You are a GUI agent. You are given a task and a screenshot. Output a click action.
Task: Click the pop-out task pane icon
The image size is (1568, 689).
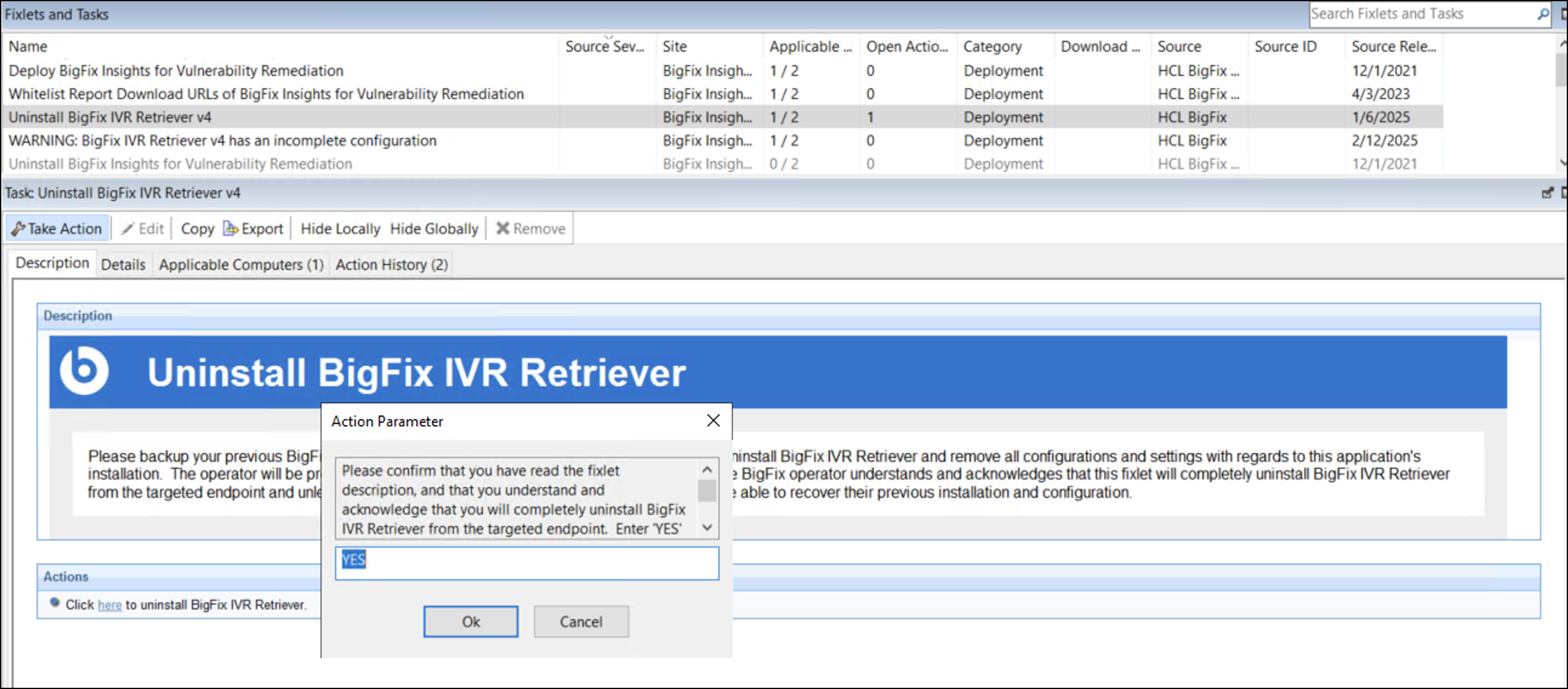[1547, 193]
